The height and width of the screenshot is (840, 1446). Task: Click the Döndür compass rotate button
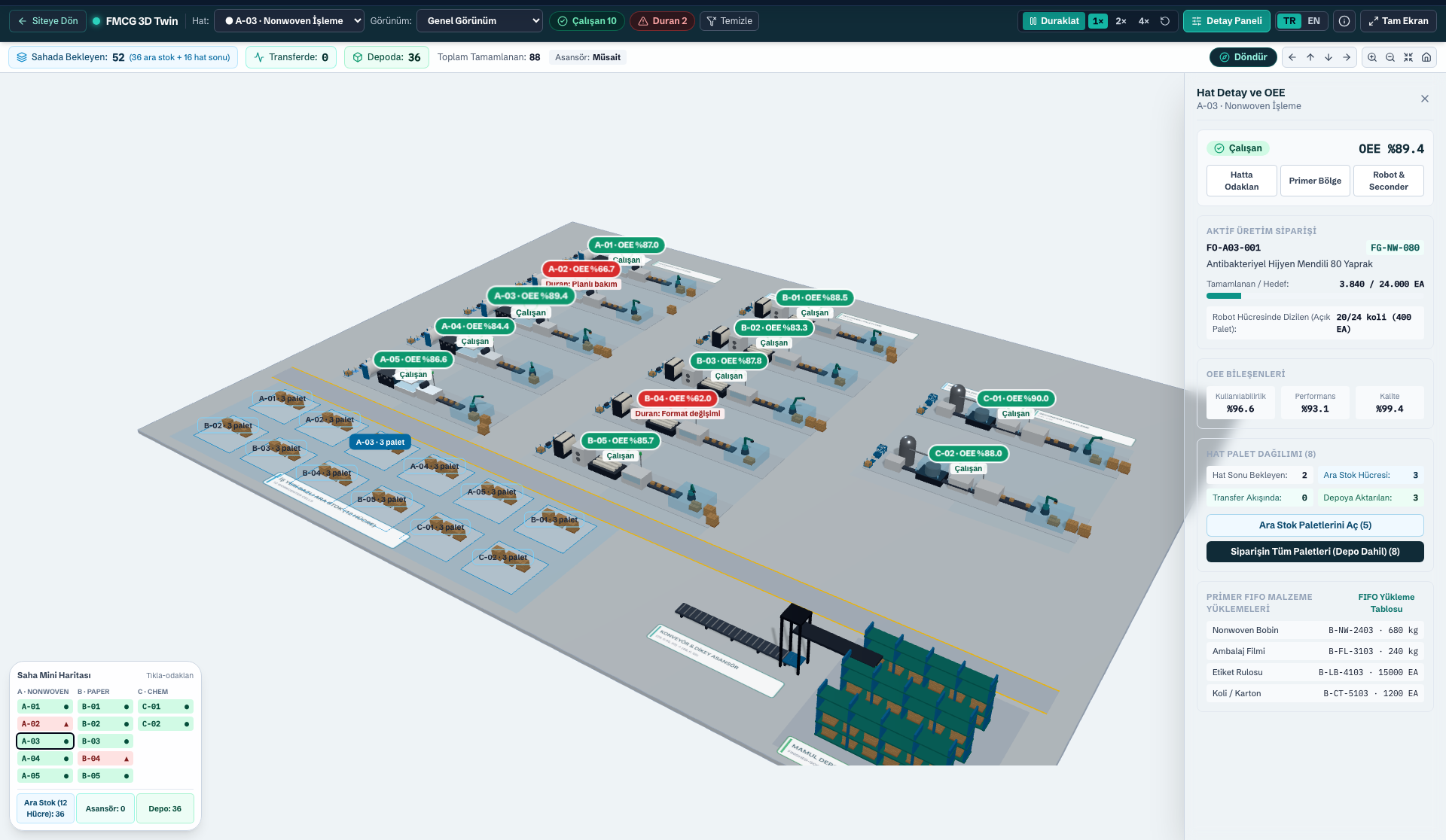click(1243, 57)
